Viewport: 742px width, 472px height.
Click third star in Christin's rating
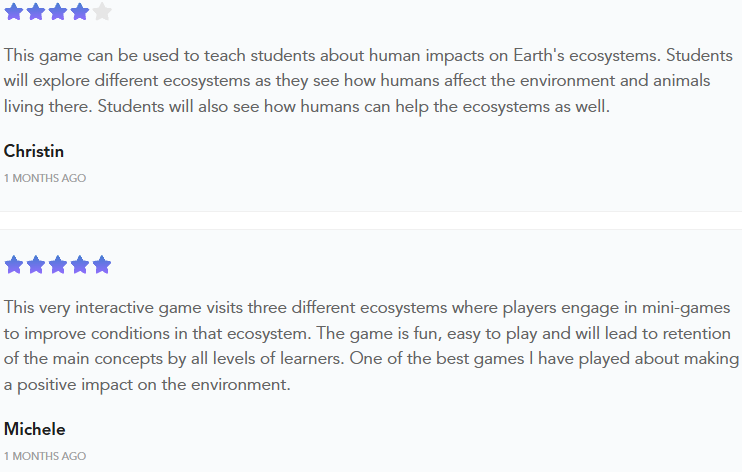click(58, 12)
